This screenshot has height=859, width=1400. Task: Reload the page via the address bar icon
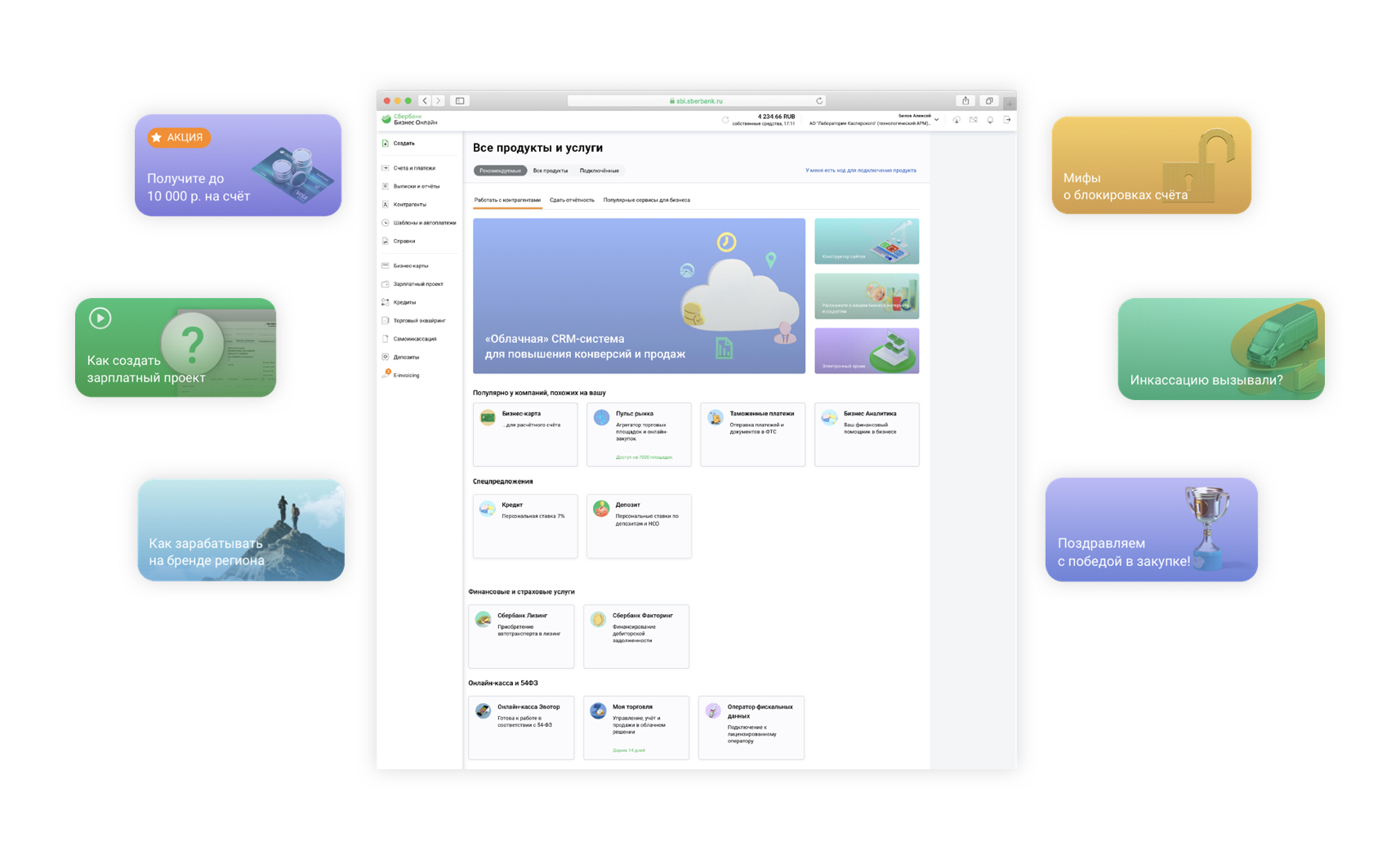pos(819,100)
